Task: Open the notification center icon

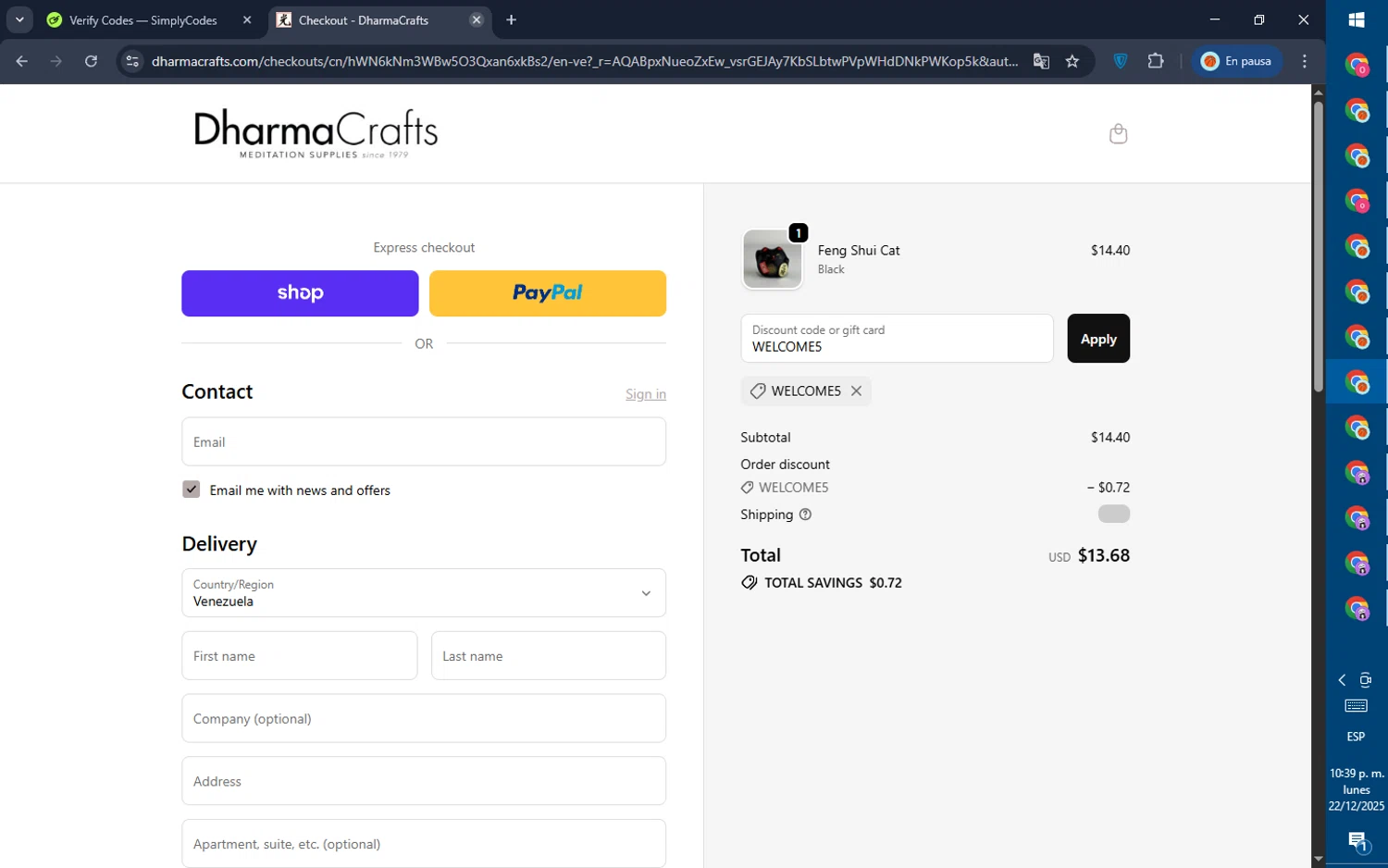Action: click(x=1357, y=841)
